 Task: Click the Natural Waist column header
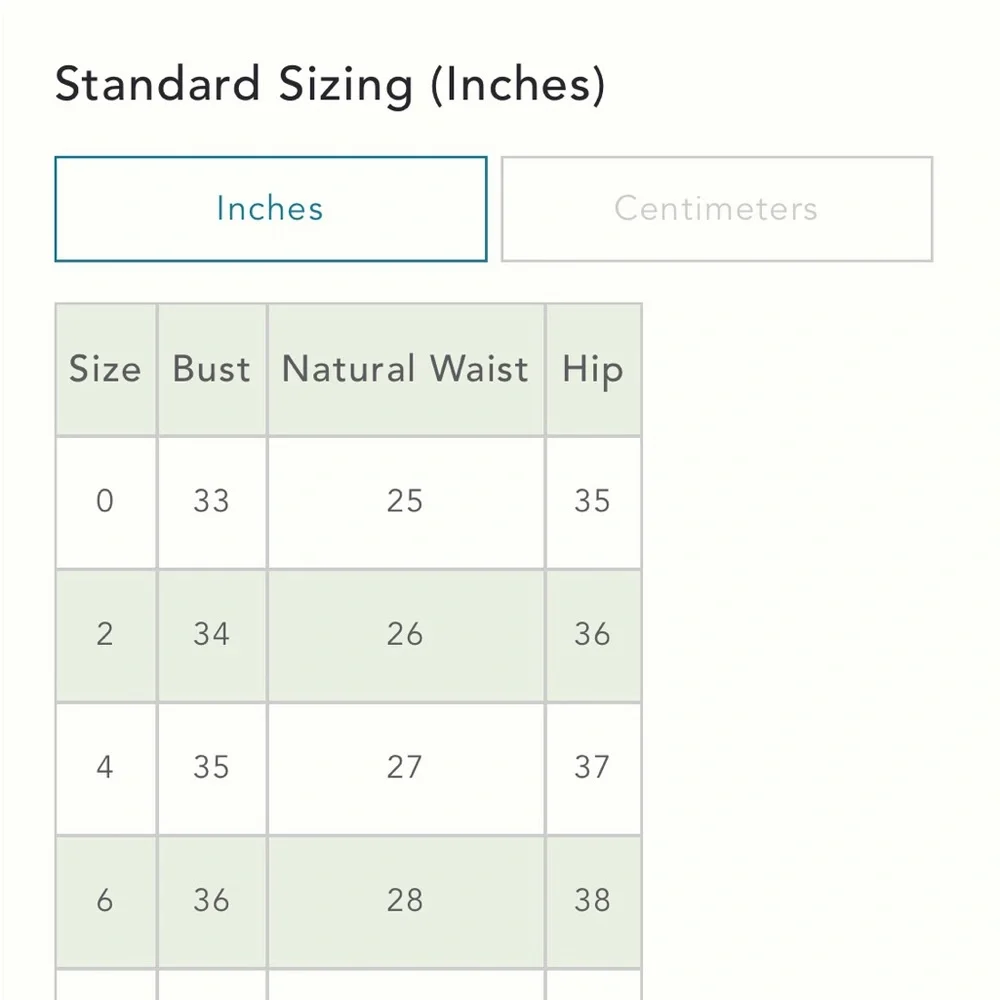[405, 369]
